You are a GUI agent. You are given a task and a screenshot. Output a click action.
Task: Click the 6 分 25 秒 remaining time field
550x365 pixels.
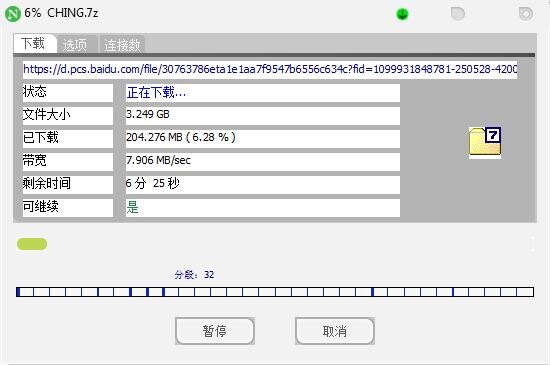click(x=263, y=184)
